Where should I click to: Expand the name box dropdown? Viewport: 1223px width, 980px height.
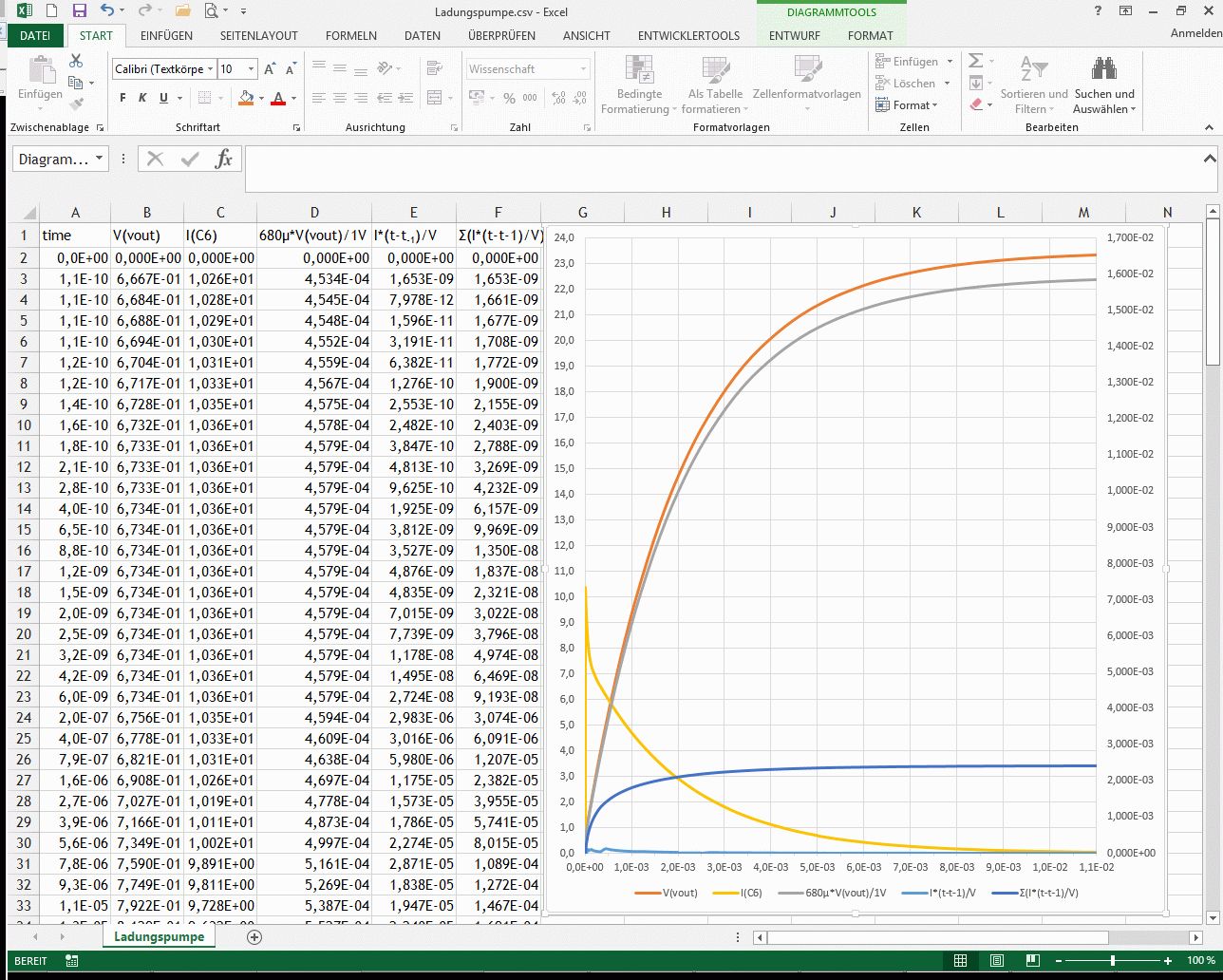pos(99,160)
